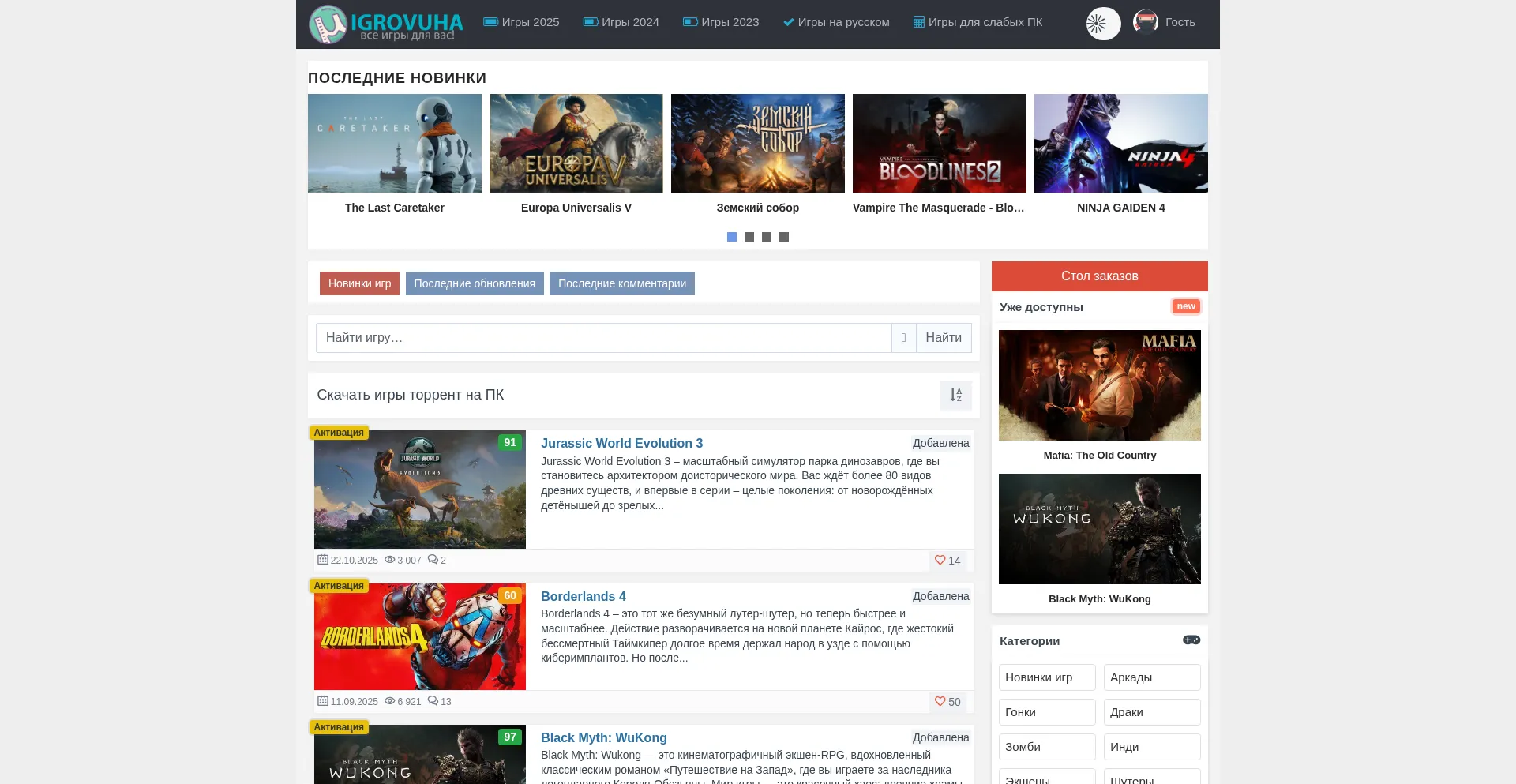Viewport: 1516px width, 784px height.
Task: Switch to Последние обновления tab
Action: pos(475,283)
